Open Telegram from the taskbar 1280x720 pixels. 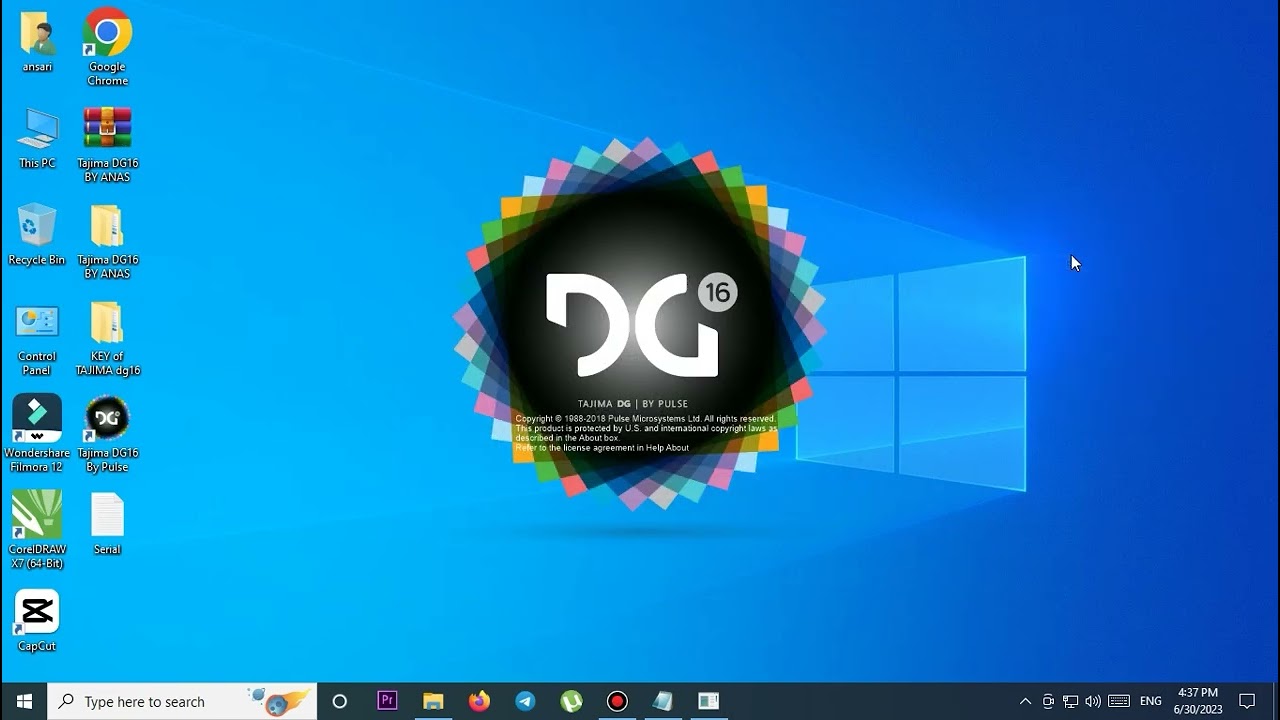tap(525, 701)
